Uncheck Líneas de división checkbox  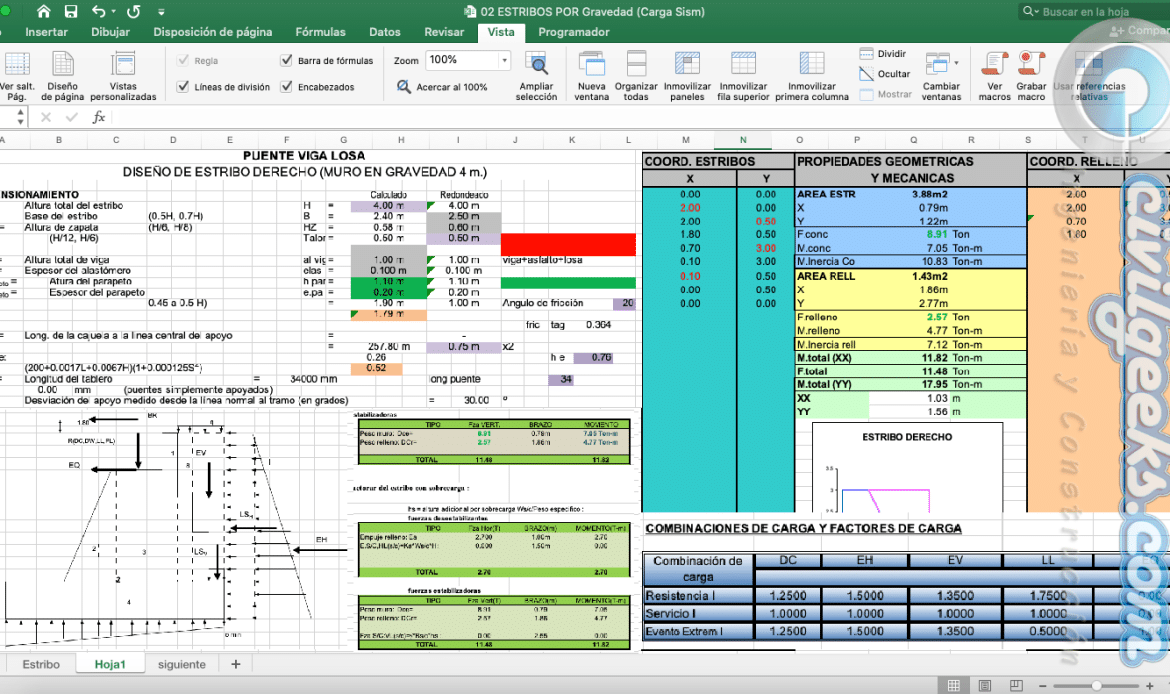point(183,87)
